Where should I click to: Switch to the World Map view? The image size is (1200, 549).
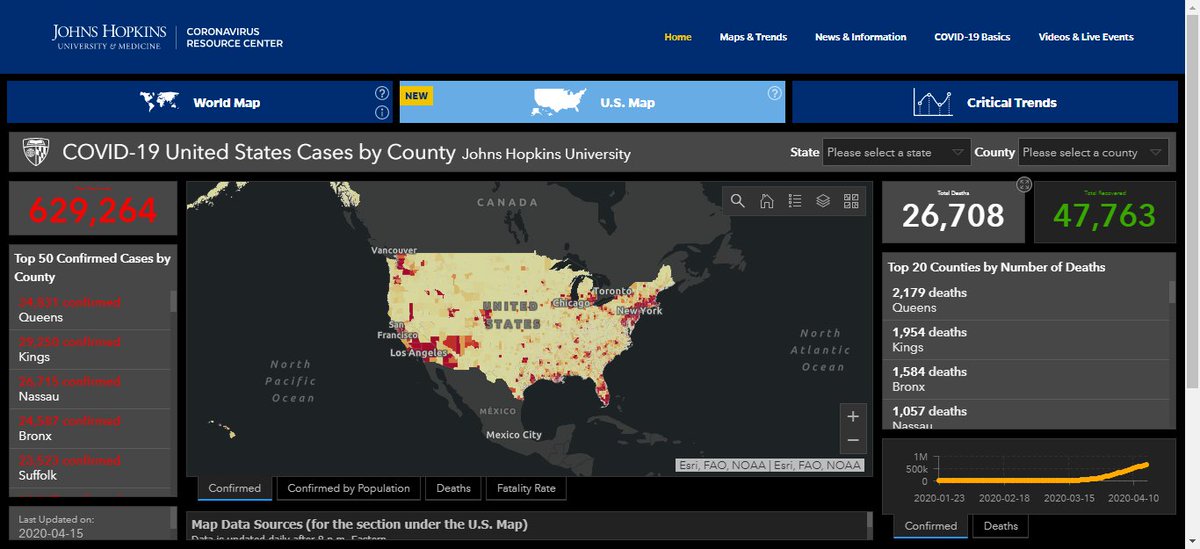pos(200,102)
